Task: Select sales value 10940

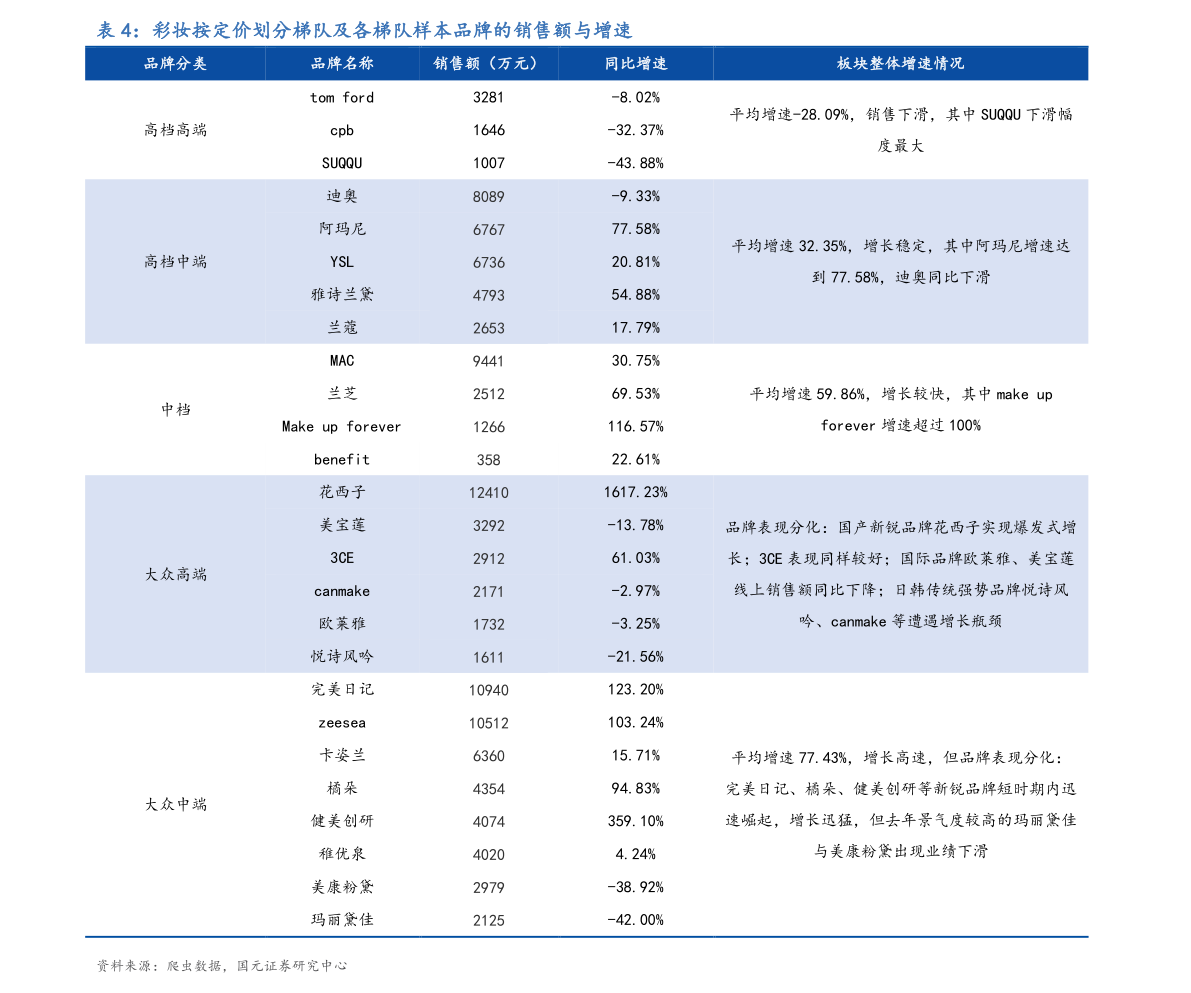Action: [x=488, y=690]
